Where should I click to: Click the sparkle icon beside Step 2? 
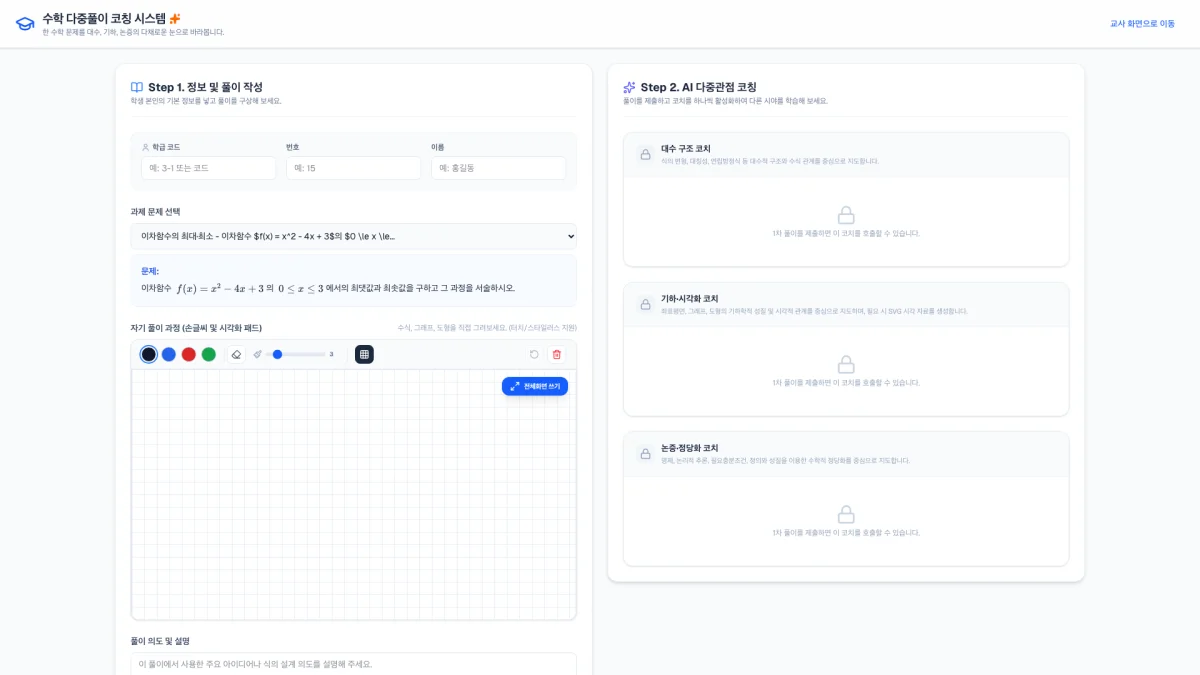tap(629, 87)
